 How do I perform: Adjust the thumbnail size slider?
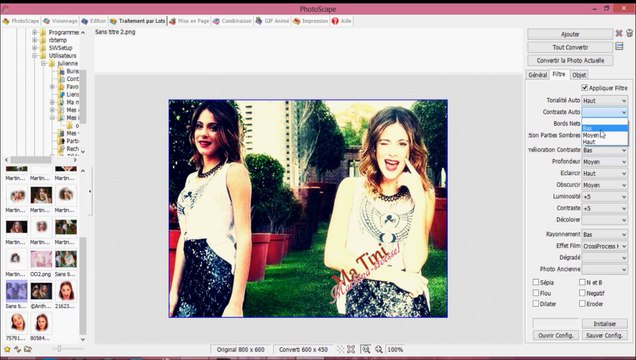59,349
